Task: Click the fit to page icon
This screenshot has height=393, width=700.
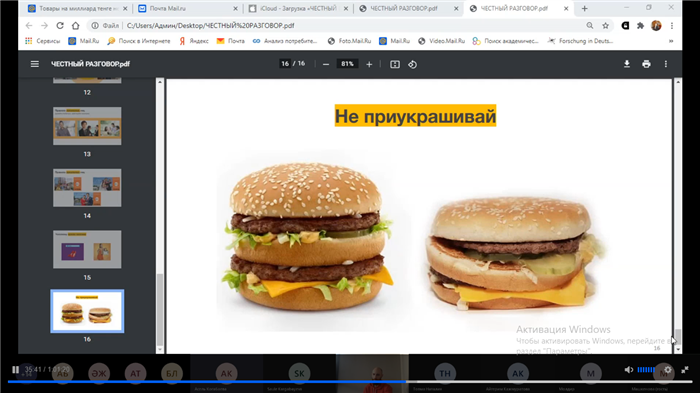Action: tap(395, 64)
